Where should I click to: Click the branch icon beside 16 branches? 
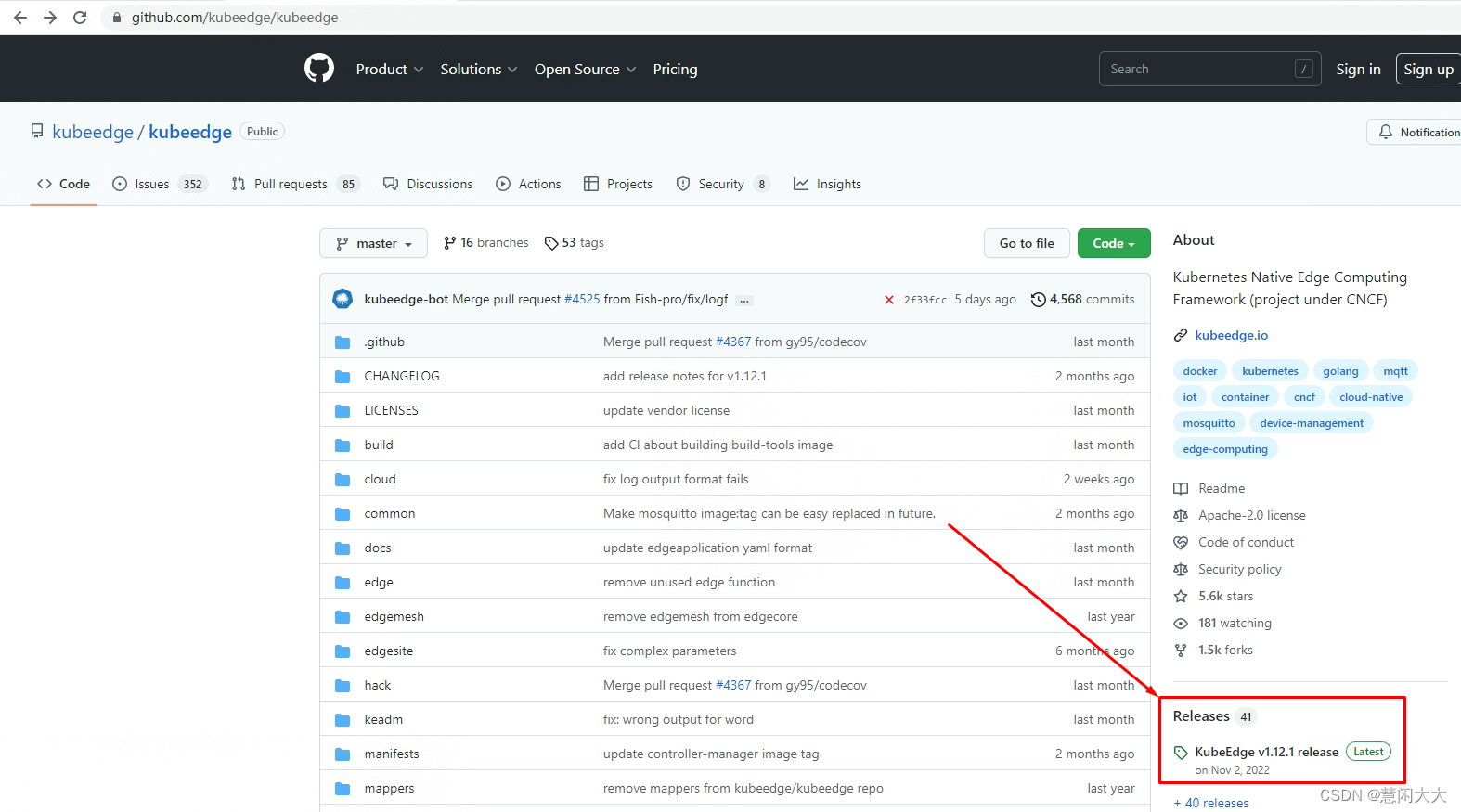(450, 243)
